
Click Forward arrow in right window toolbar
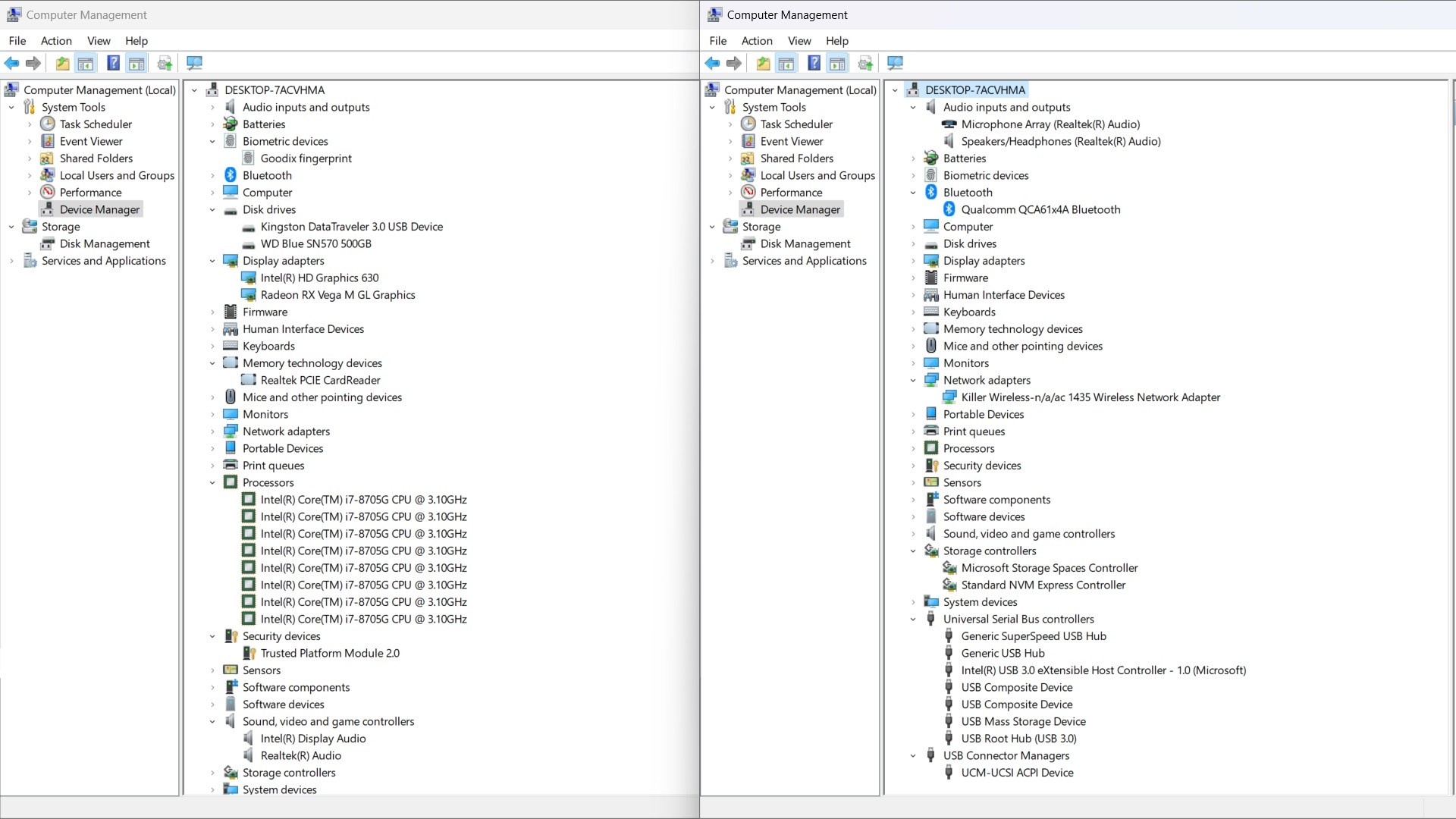pyautogui.click(x=733, y=64)
